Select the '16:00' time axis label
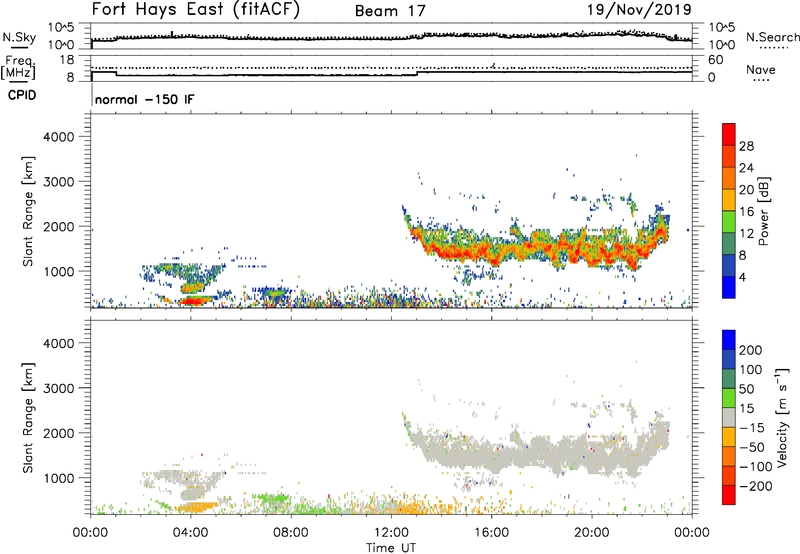 coord(491,533)
